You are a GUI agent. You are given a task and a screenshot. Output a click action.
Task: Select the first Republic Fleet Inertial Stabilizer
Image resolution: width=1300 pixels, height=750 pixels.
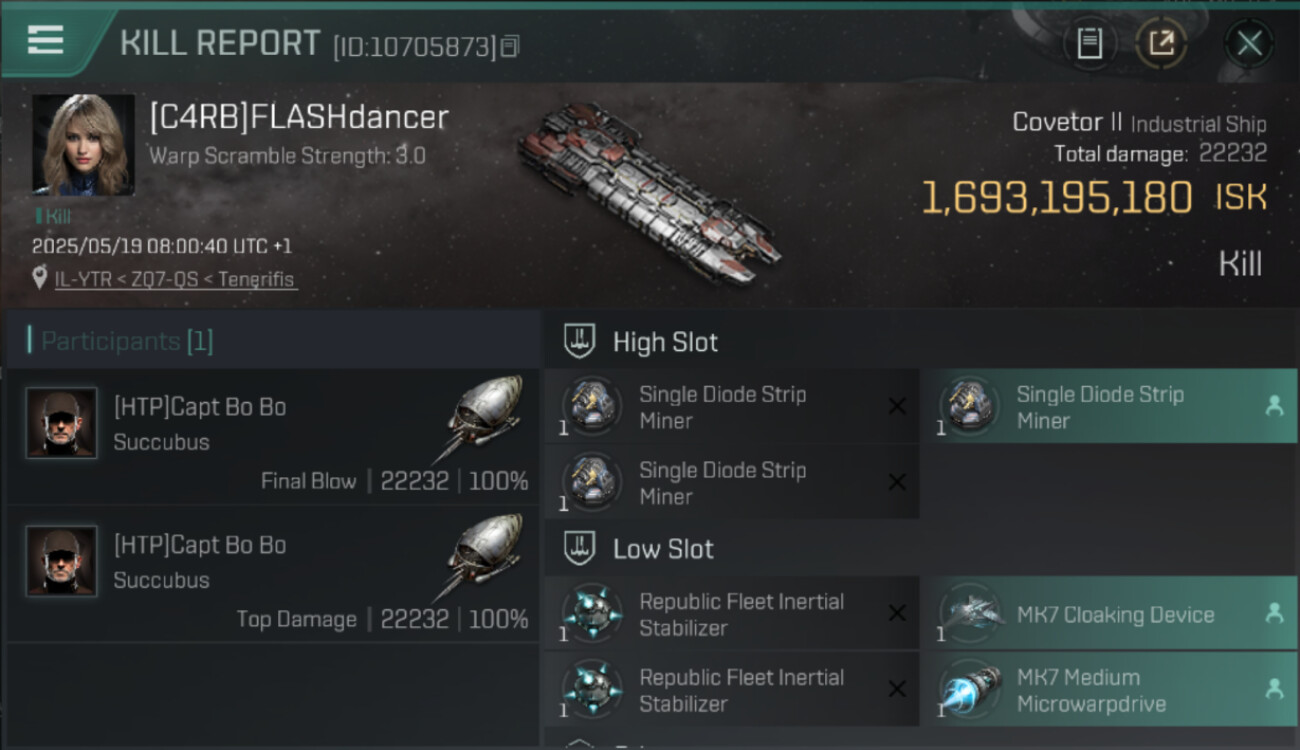coord(740,614)
